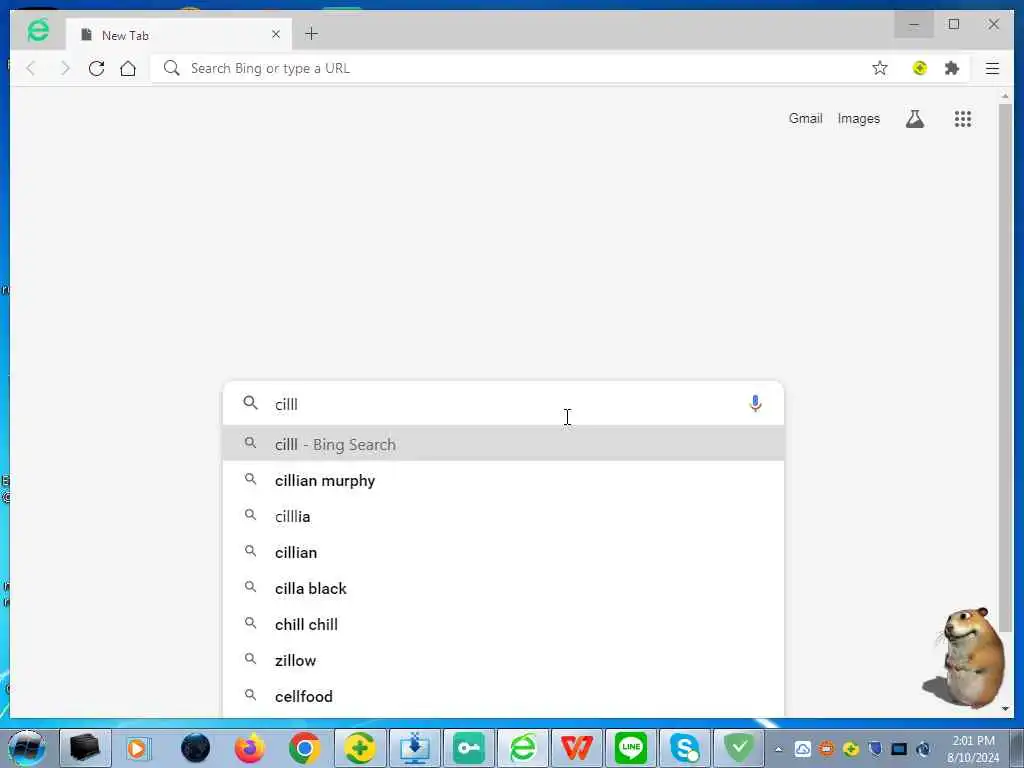
Task: Click the hamster desktop pet
Action: pos(967,658)
